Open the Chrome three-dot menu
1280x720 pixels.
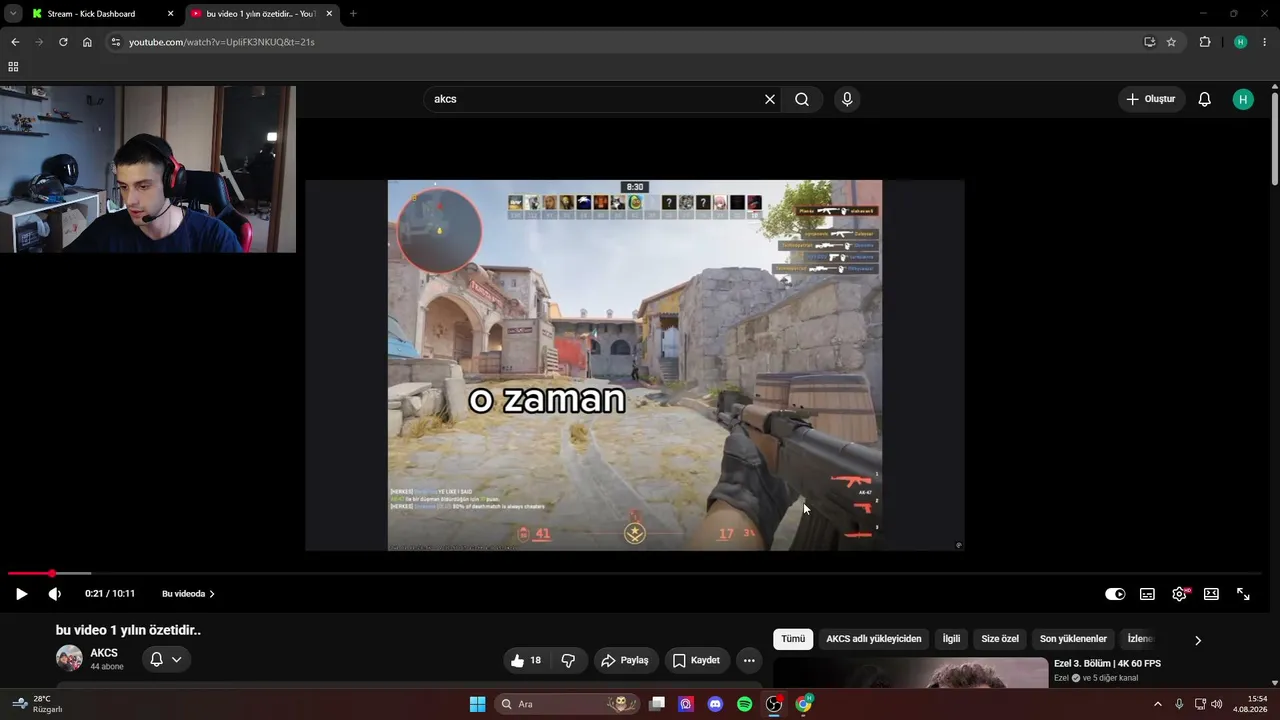(x=1265, y=42)
